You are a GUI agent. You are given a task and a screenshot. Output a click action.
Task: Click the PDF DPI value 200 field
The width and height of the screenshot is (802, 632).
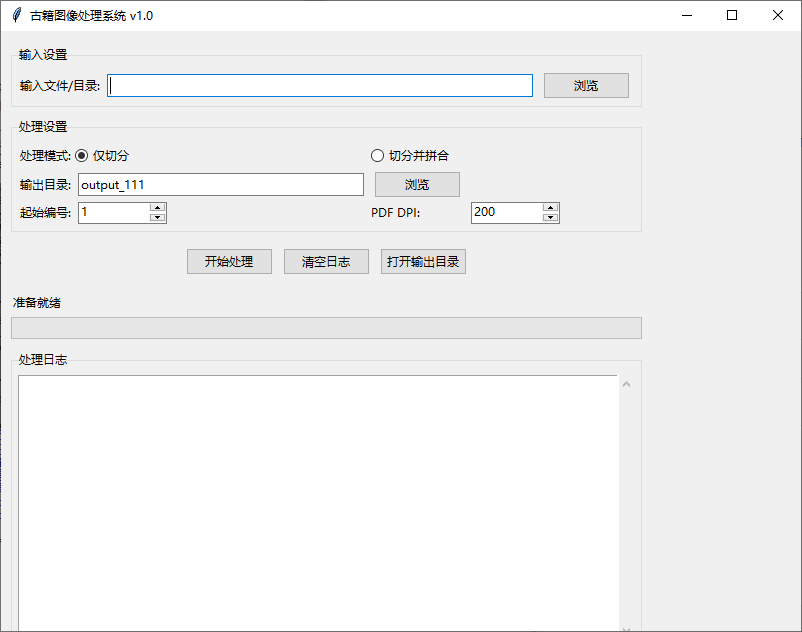pos(505,212)
